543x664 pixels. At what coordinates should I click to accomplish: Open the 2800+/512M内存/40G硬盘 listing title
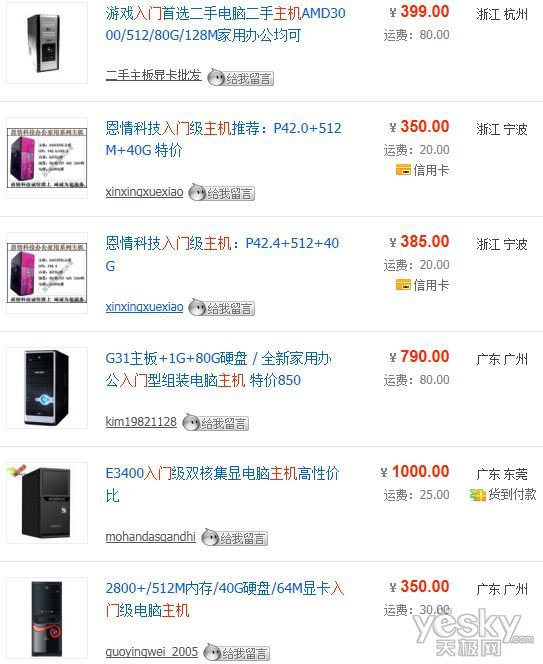click(x=225, y=599)
